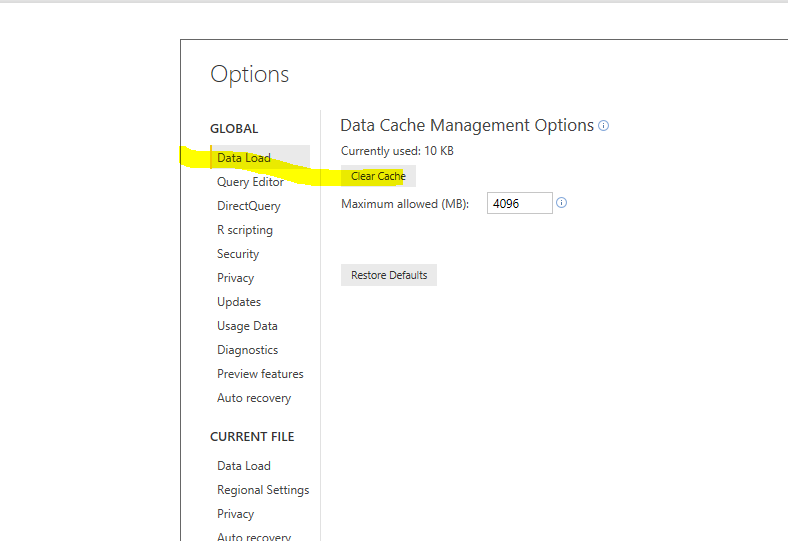Click the 'Maximum allowed (MB):' label

405,204
